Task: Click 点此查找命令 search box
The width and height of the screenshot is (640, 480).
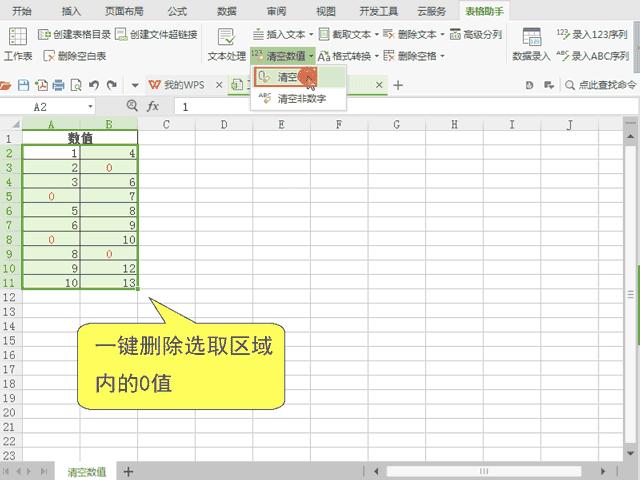Action: [600, 85]
